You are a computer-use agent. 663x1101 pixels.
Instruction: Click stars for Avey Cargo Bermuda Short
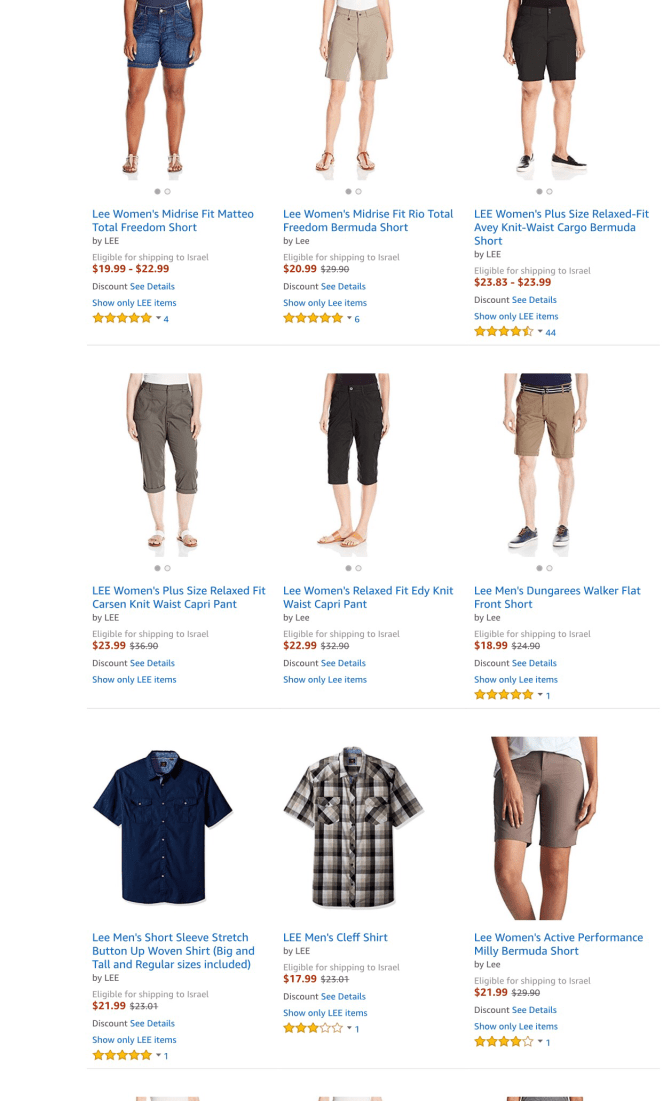click(504, 331)
